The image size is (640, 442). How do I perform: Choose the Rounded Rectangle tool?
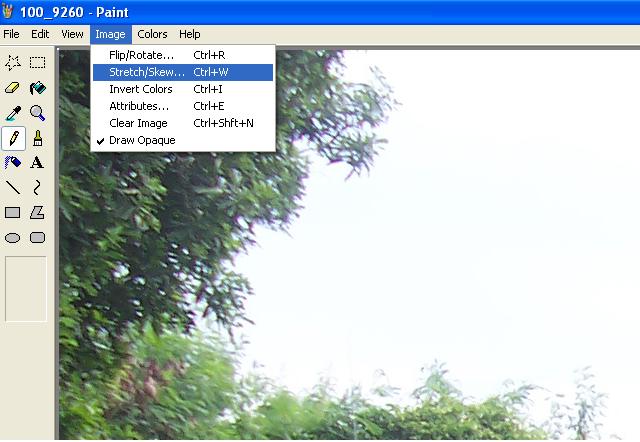38,238
